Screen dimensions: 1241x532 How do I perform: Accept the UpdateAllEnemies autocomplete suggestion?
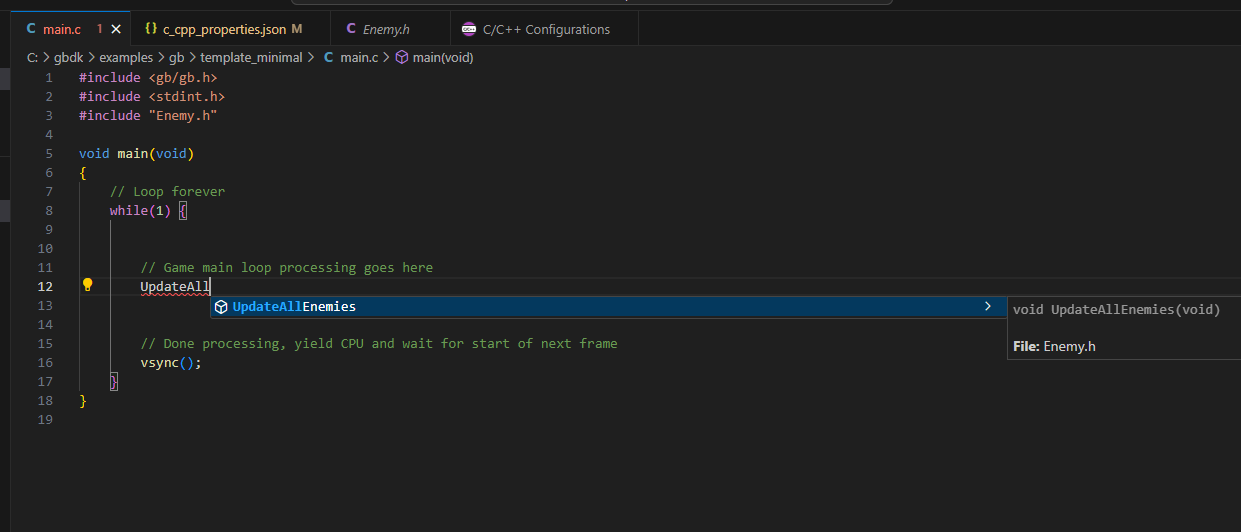(x=294, y=307)
